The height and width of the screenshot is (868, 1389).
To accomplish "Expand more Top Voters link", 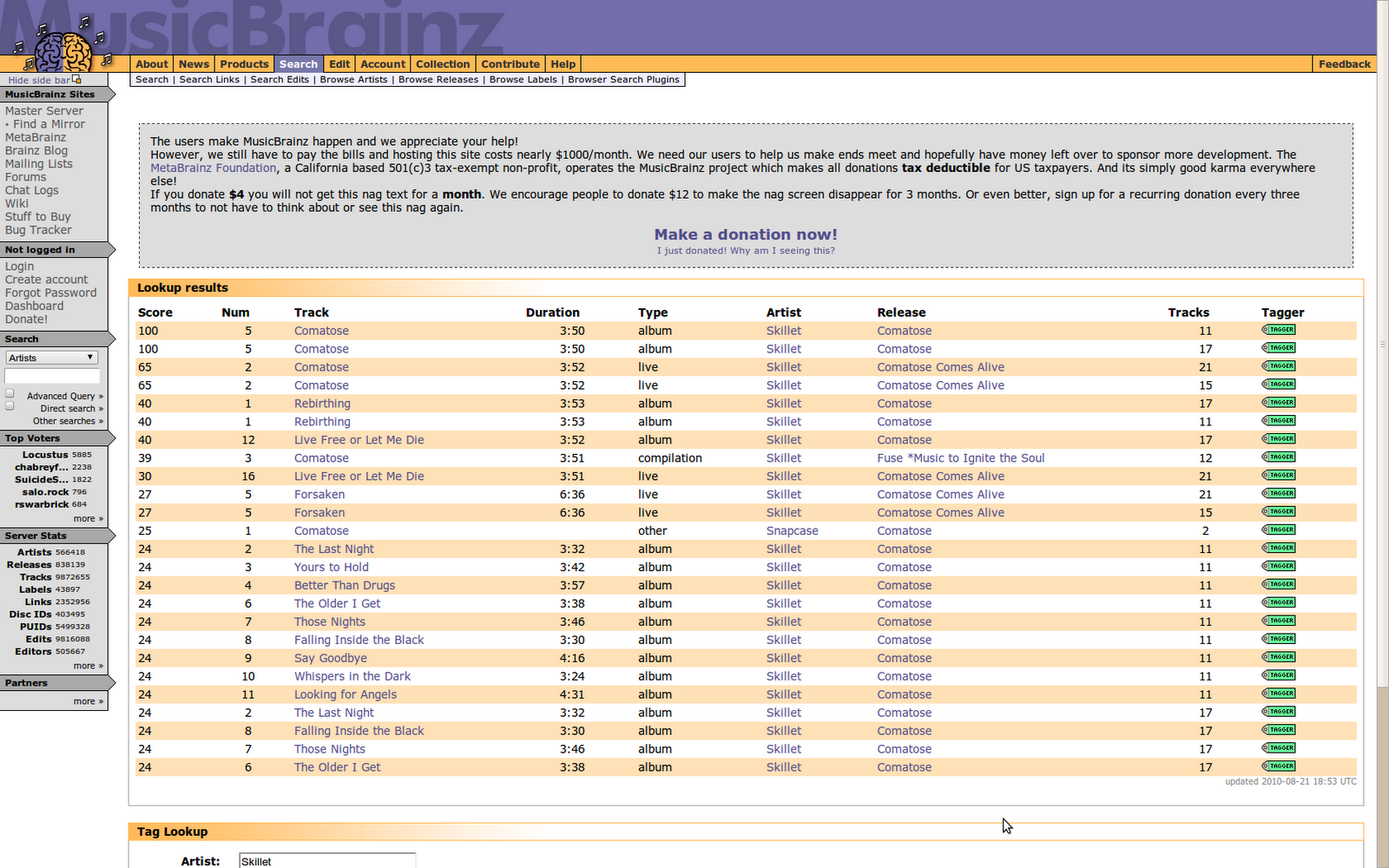I will [x=88, y=518].
